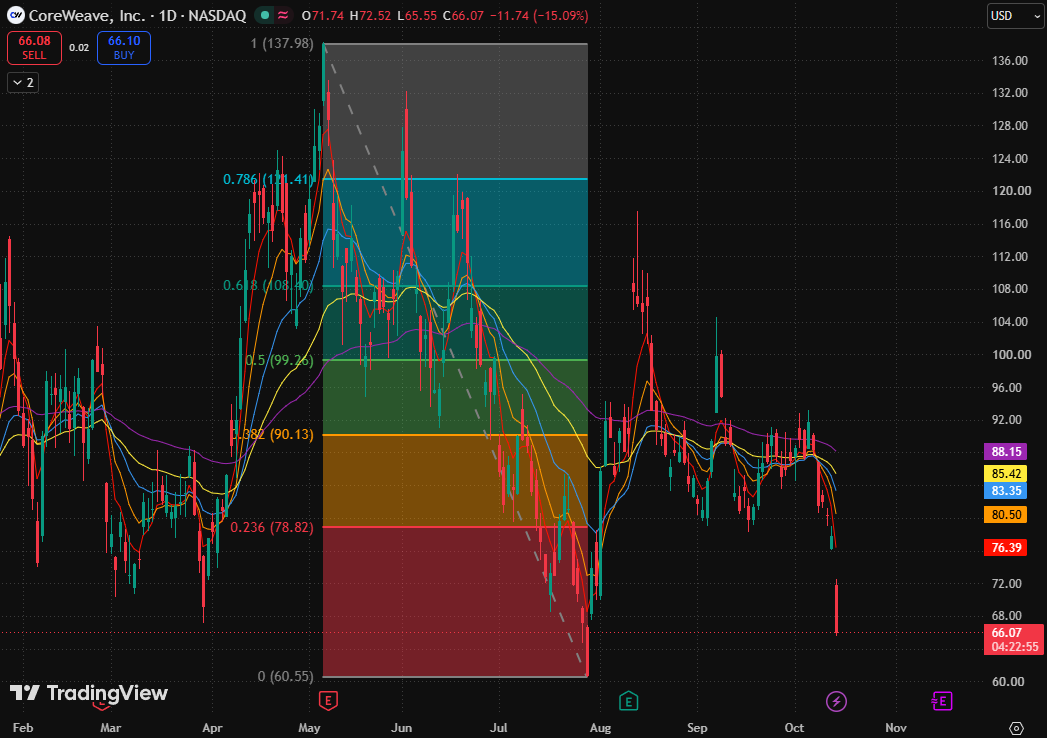Expand the collapsed indicators legend showing 2
The height and width of the screenshot is (738, 1047).
pos(23,83)
